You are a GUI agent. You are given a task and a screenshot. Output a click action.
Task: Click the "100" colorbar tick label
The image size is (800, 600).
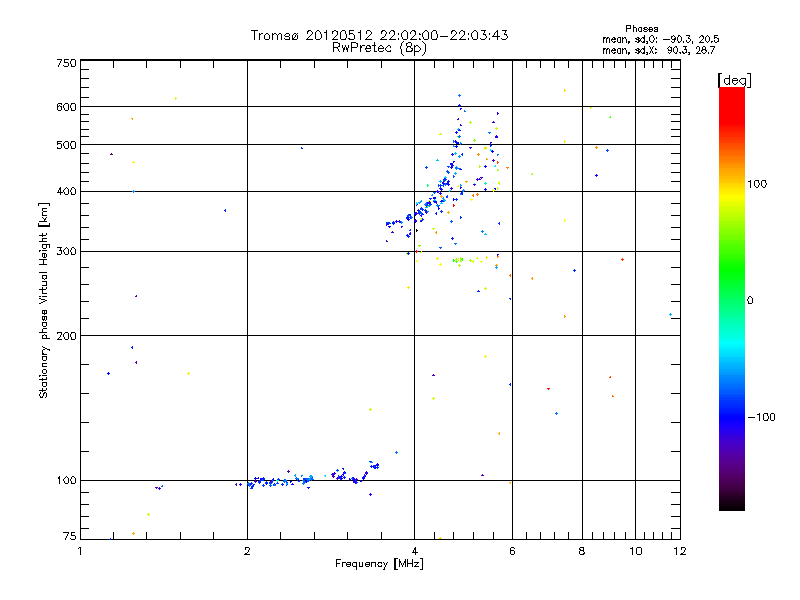[757, 184]
